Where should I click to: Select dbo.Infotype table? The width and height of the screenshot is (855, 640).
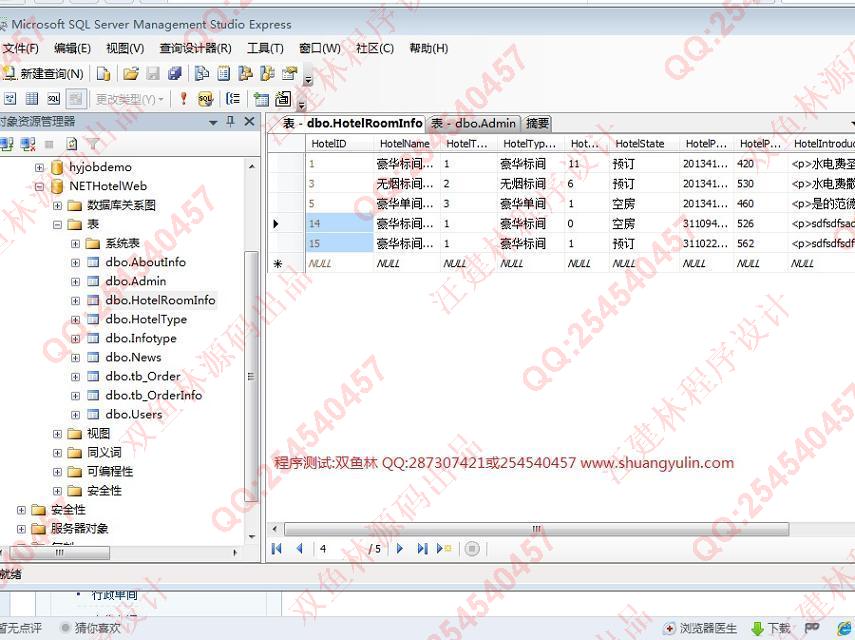(x=141, y=339)
